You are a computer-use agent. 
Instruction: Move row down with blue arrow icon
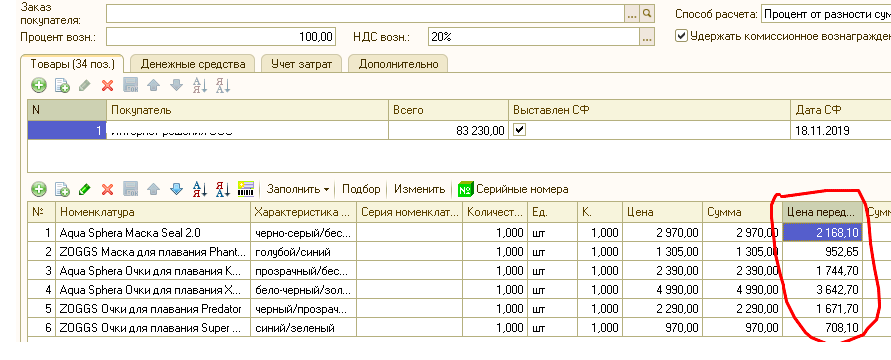point(177,189)
